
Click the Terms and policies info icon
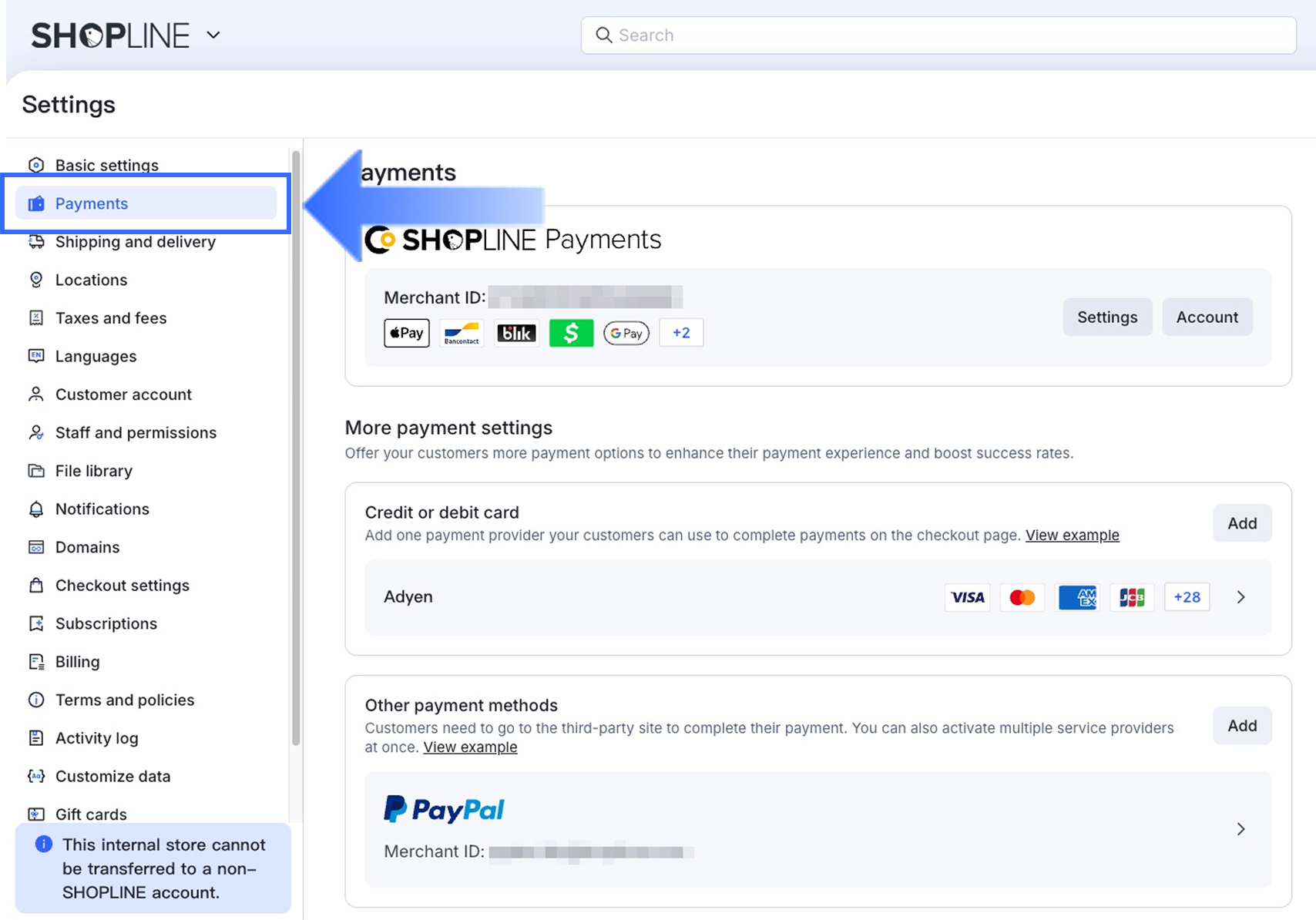[x=36, y=700]
